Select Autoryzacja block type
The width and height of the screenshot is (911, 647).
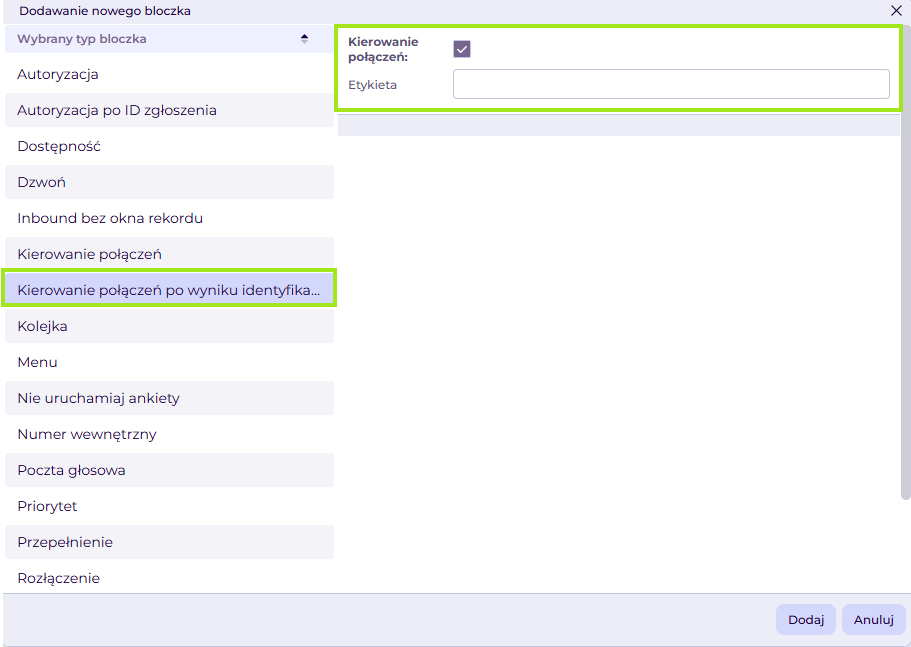point(169,74)
